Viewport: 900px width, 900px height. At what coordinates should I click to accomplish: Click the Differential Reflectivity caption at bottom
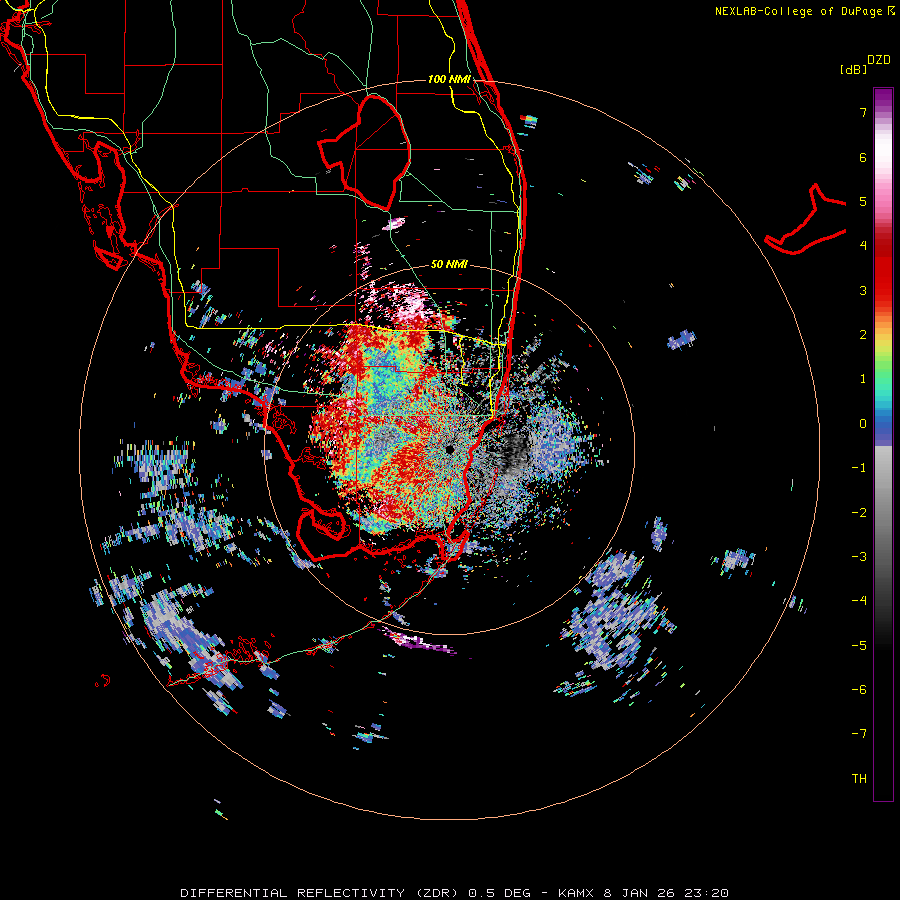pos(455,893)
